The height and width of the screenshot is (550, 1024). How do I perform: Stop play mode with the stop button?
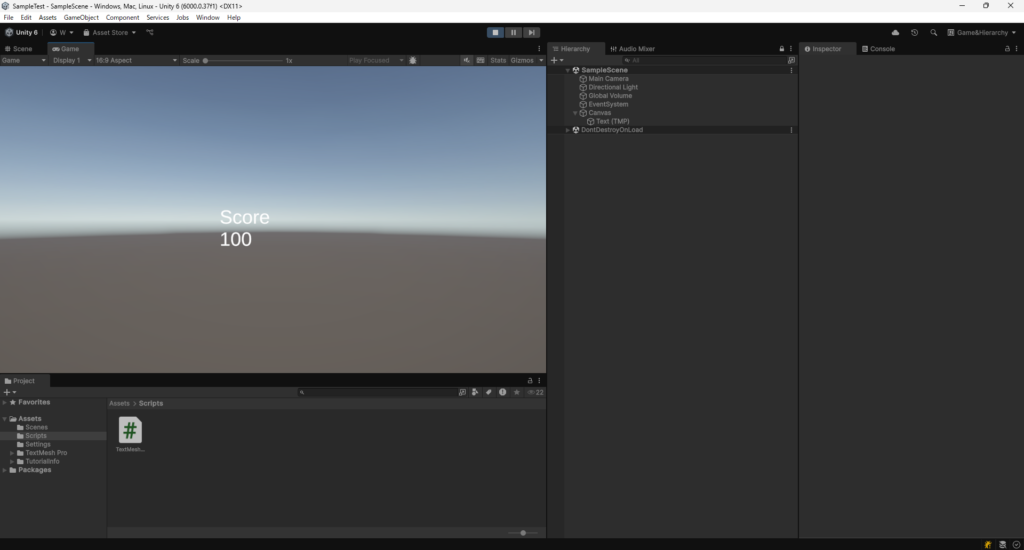(495, 33)
